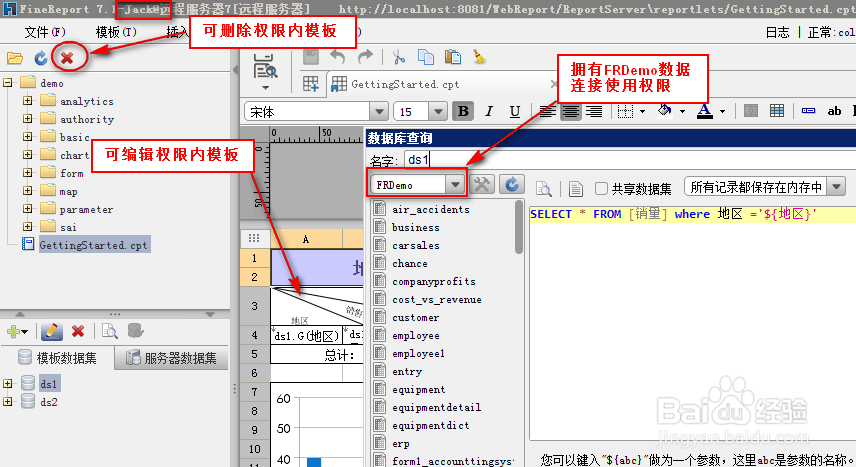Image resolution: width=856 pixels, height=467 pixels.
Task: Preview the selected dataset
Action: tap(110, 331)
